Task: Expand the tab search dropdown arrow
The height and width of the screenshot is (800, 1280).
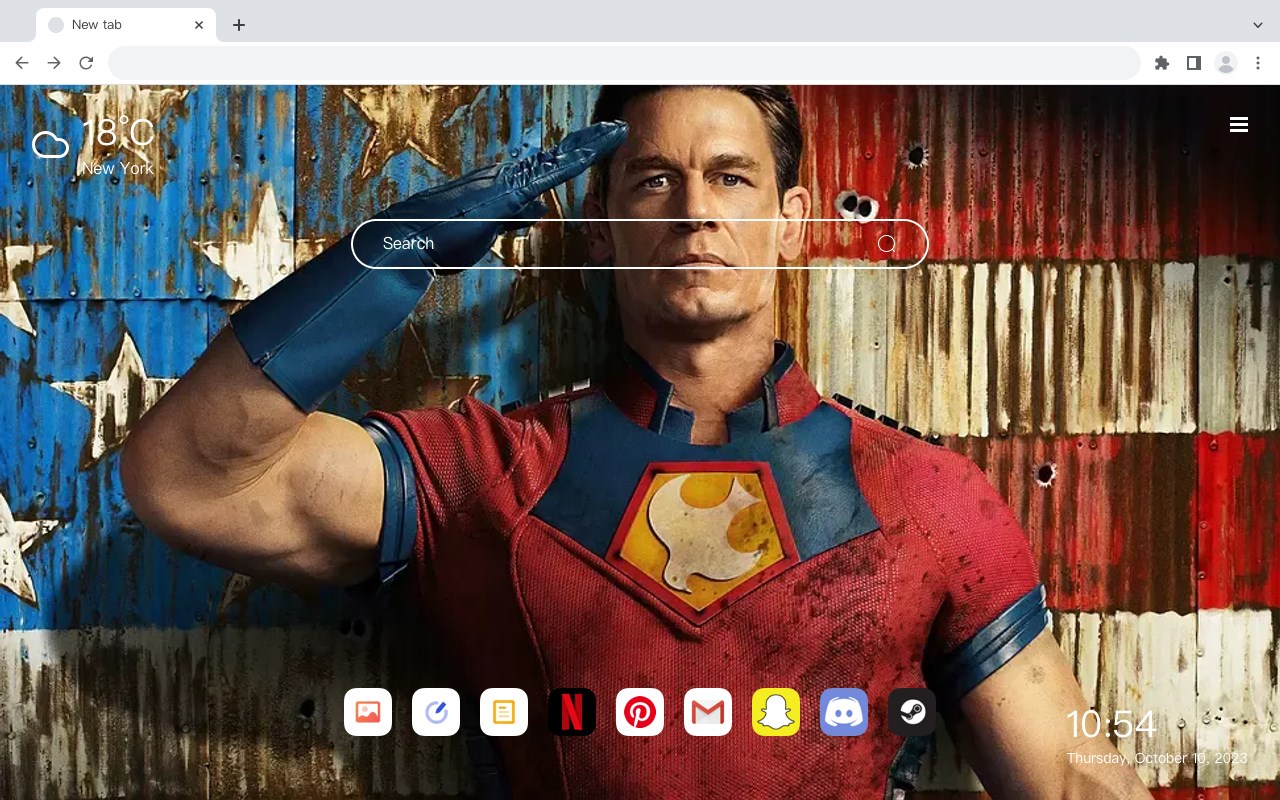Action: 1258,25
